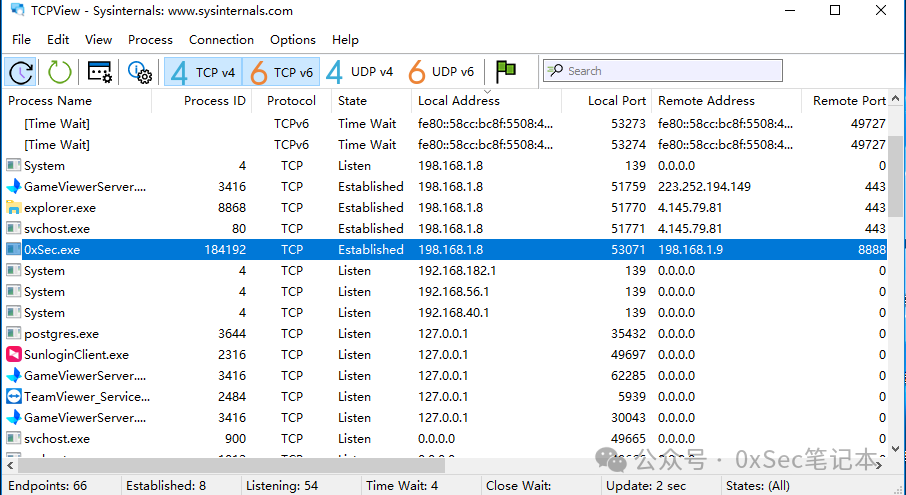Sort by Local Port column header

(x=606, y=101)
